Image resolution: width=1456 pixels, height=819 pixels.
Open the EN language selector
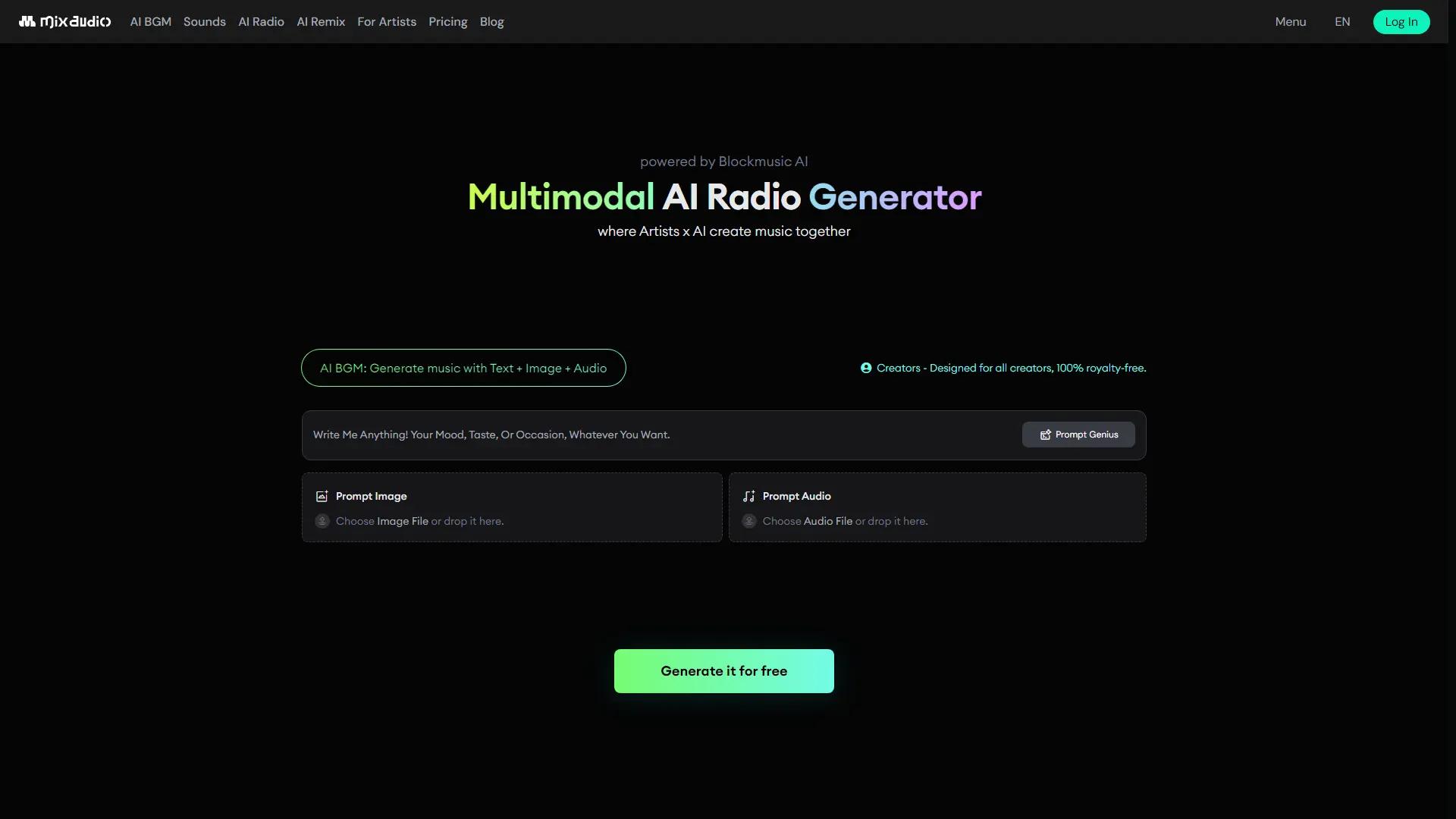click(x=1342, y=21)
